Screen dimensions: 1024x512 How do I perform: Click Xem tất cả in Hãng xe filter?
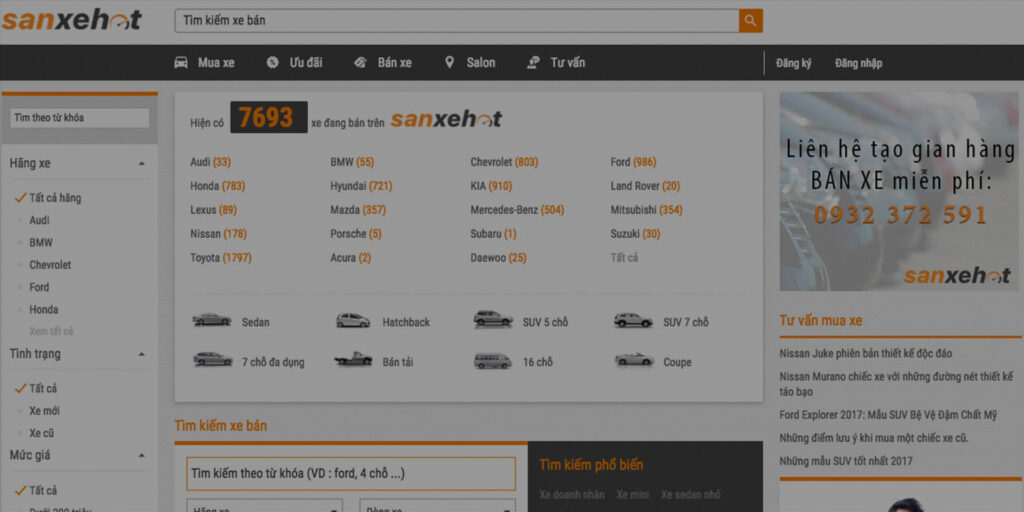[x=51, y=331]
